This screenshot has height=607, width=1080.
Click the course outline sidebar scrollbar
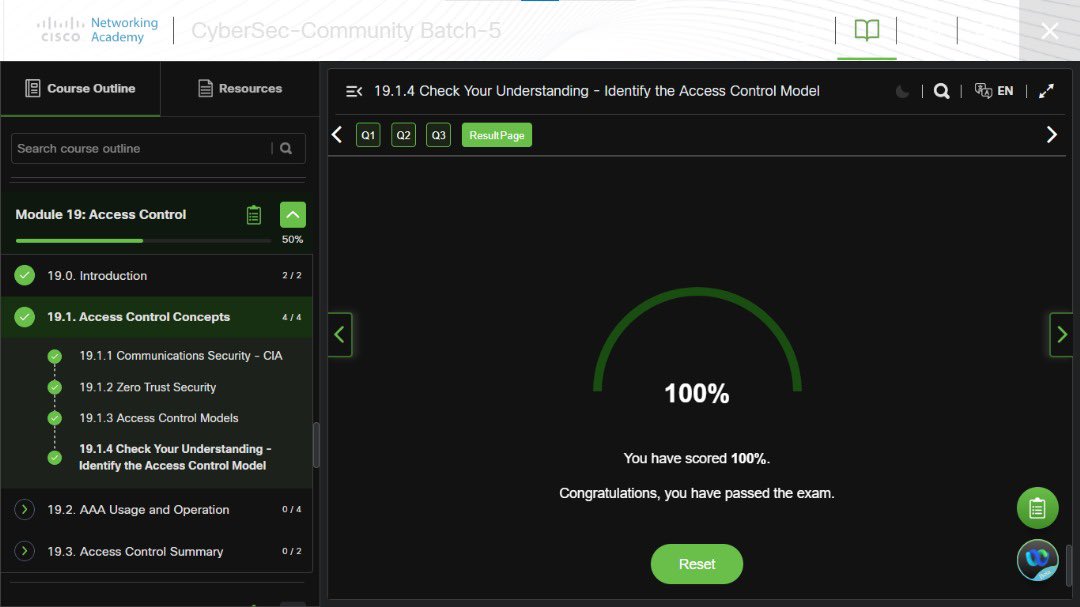click(x=316, y=445)
